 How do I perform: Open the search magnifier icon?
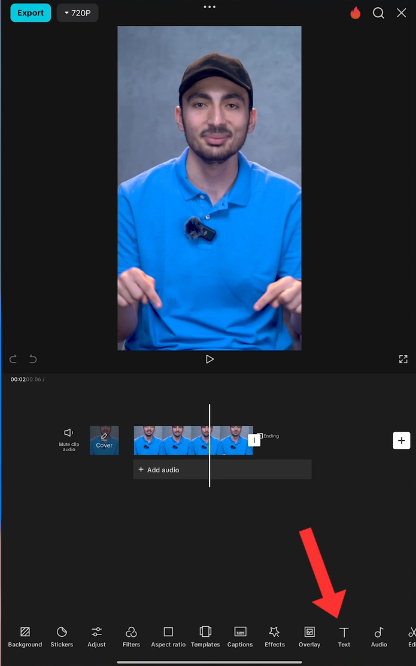click(378, 13)
